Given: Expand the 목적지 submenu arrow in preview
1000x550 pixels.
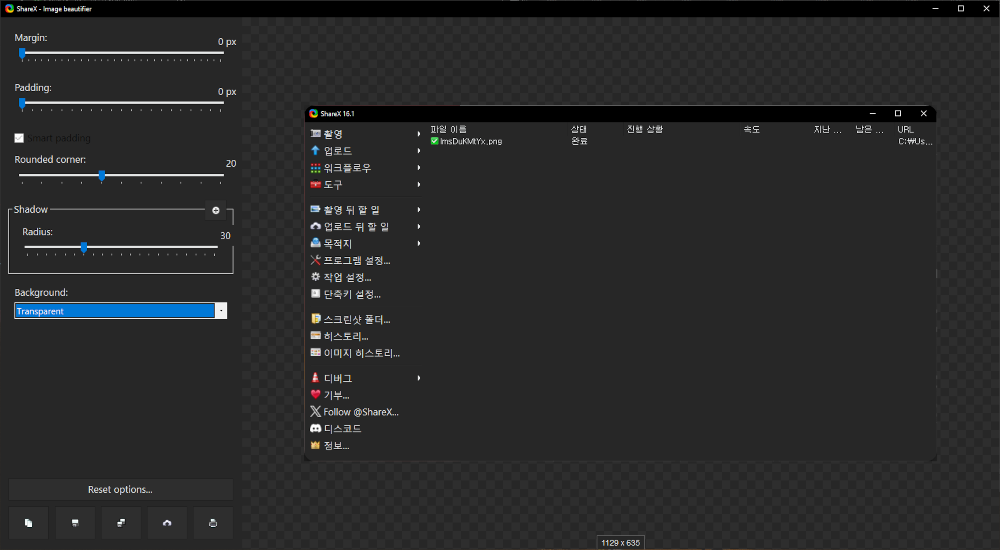Looking at the screenshot, I should [419, 243].
